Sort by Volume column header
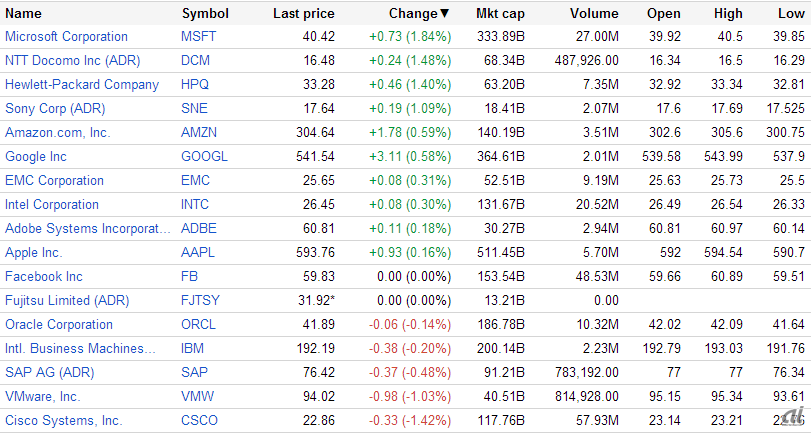 pos(594,14)
